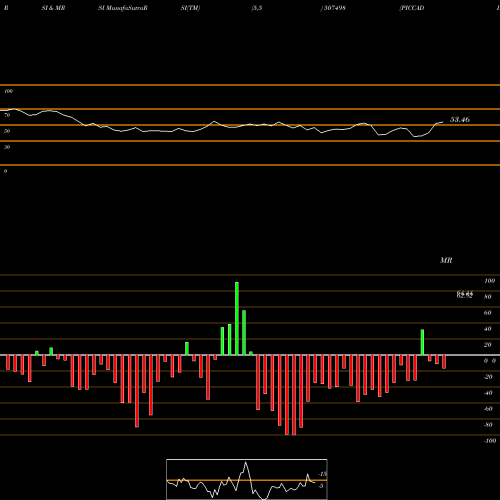The height and width of the screenshot is (500, 500).
Task: Click the '30' level label on RSI axis
Action: [x=7, y=147]
